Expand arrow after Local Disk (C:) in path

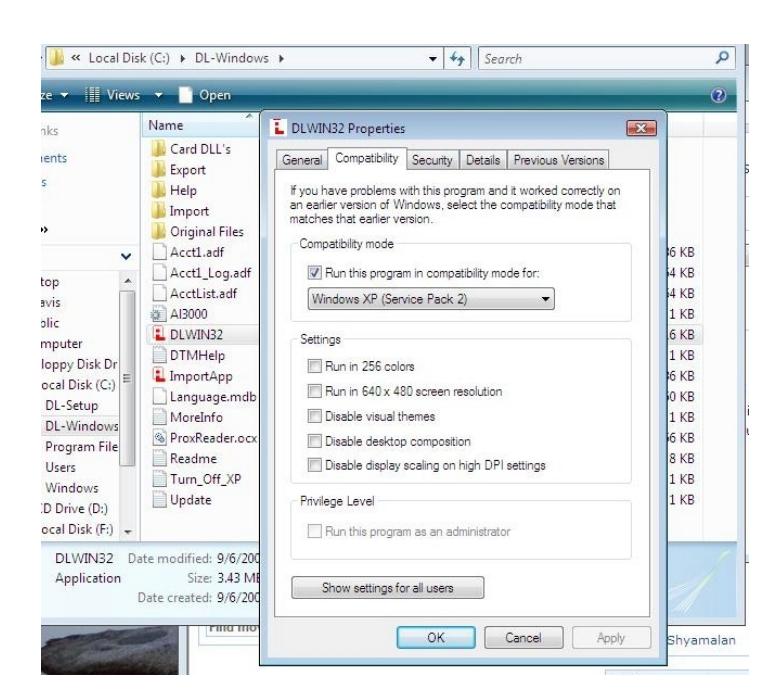tap(183, 58)
